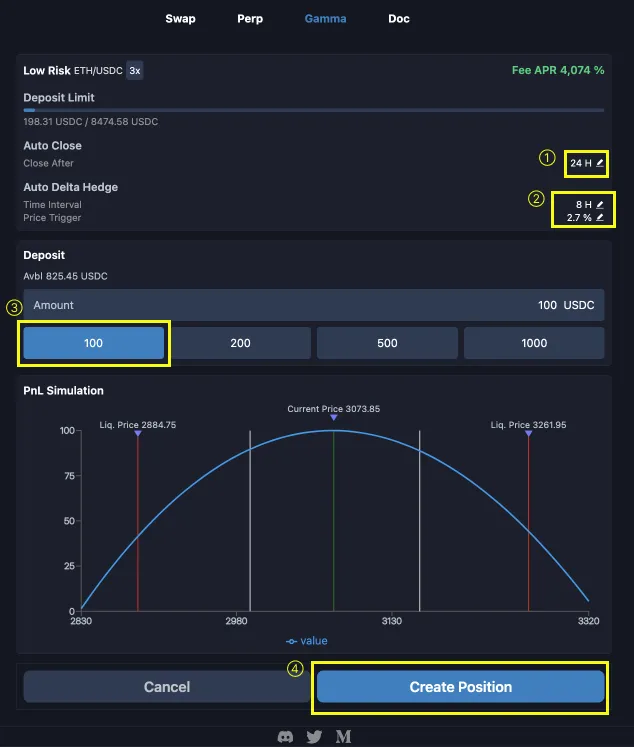This screenshot has width=634, height=747.
Task: Choose the 500 preset amount
Action: point(387,343)
